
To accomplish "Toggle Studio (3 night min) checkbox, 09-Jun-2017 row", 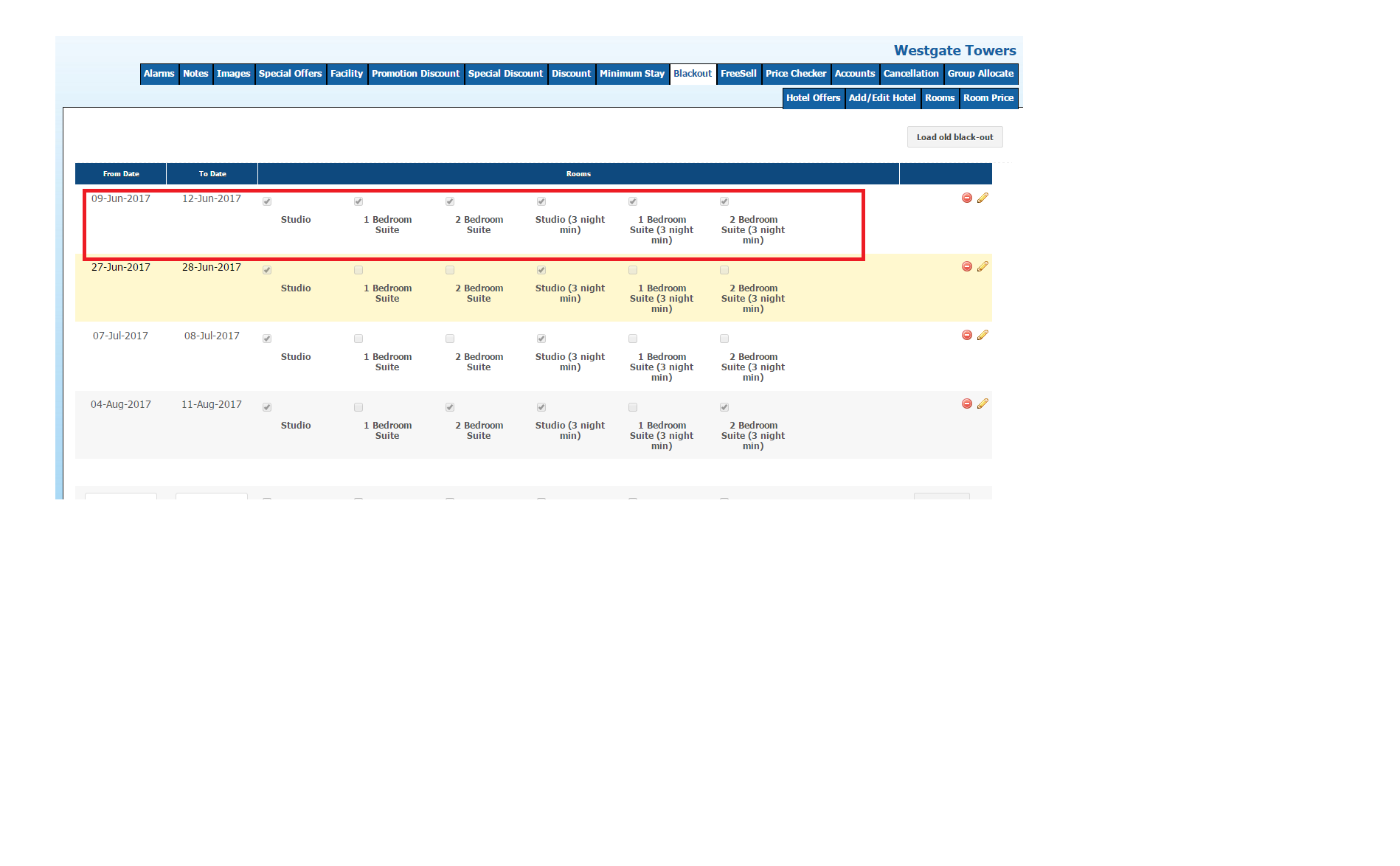I will point(541,201).
